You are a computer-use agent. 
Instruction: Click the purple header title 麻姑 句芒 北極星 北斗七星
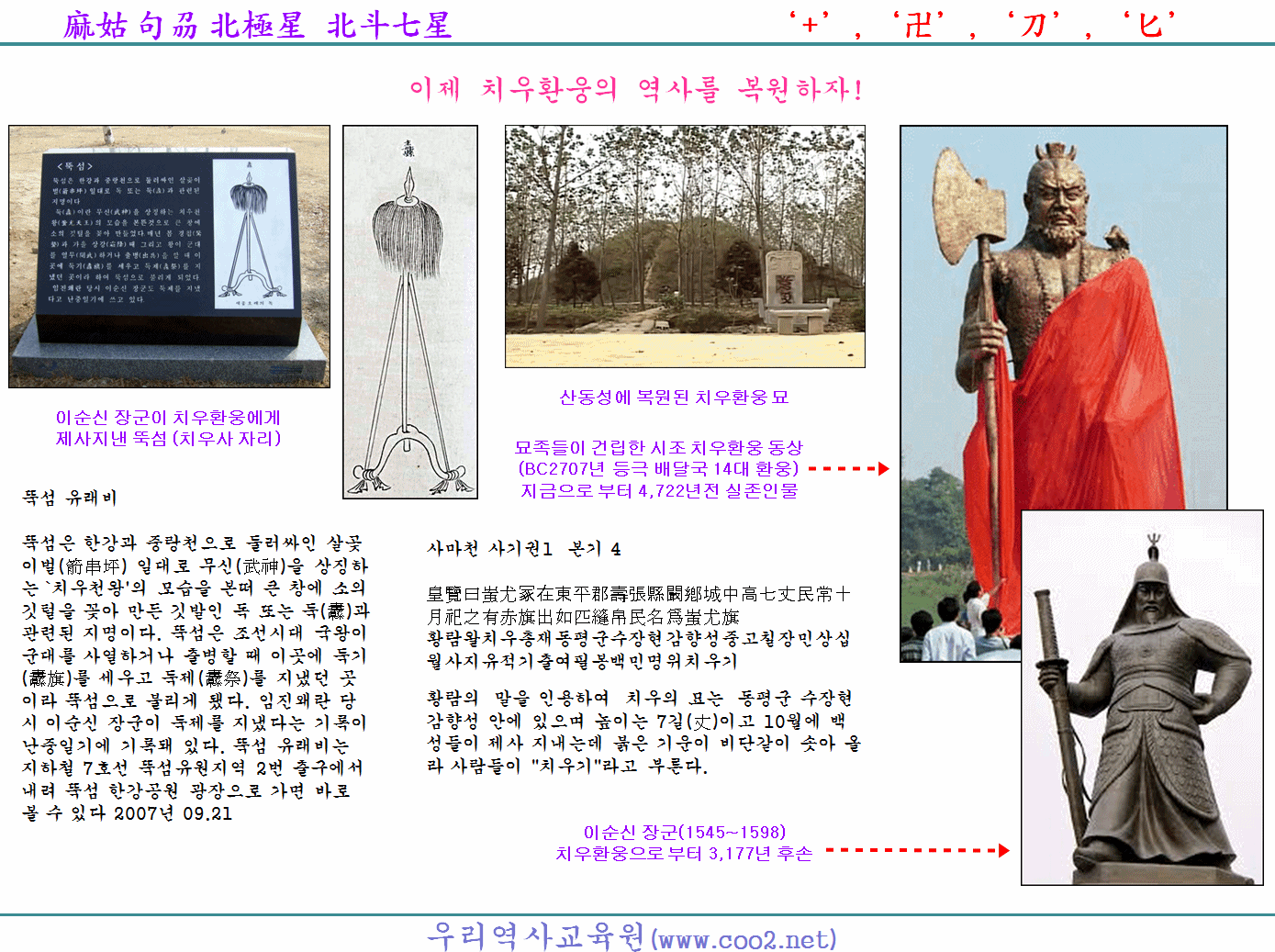coord(257,25)
